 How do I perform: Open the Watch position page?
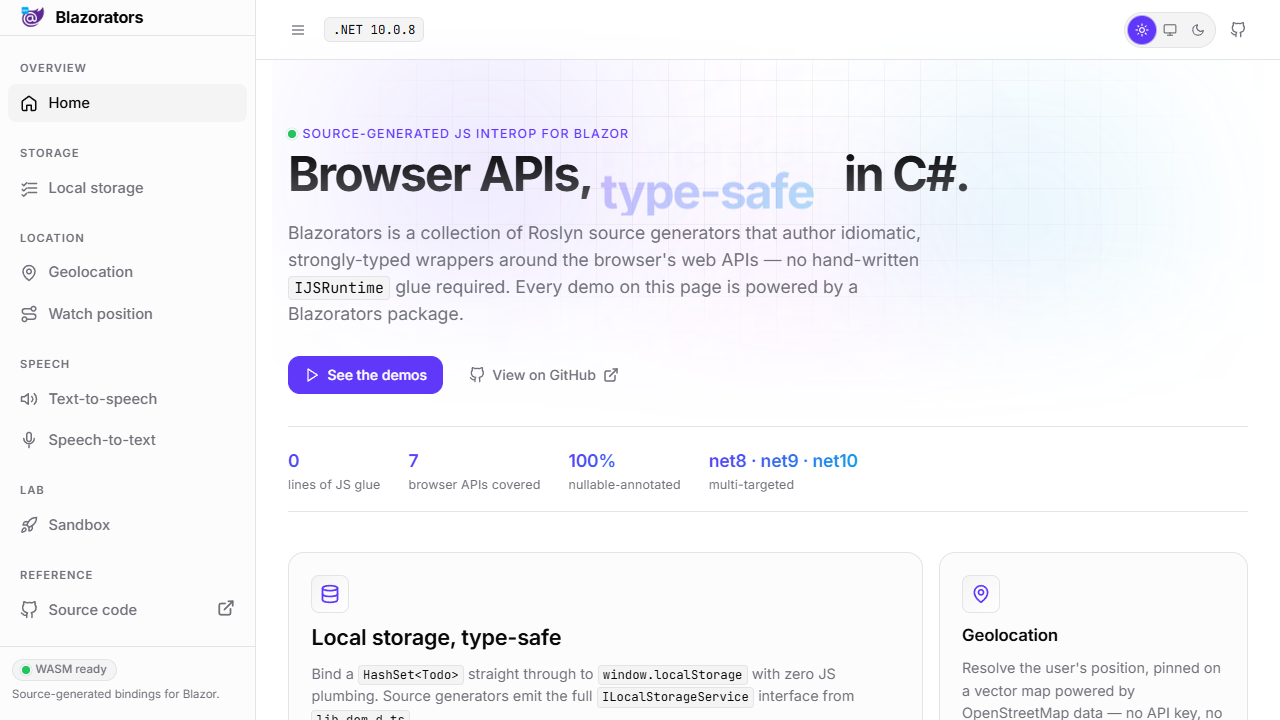coord(127,314)
